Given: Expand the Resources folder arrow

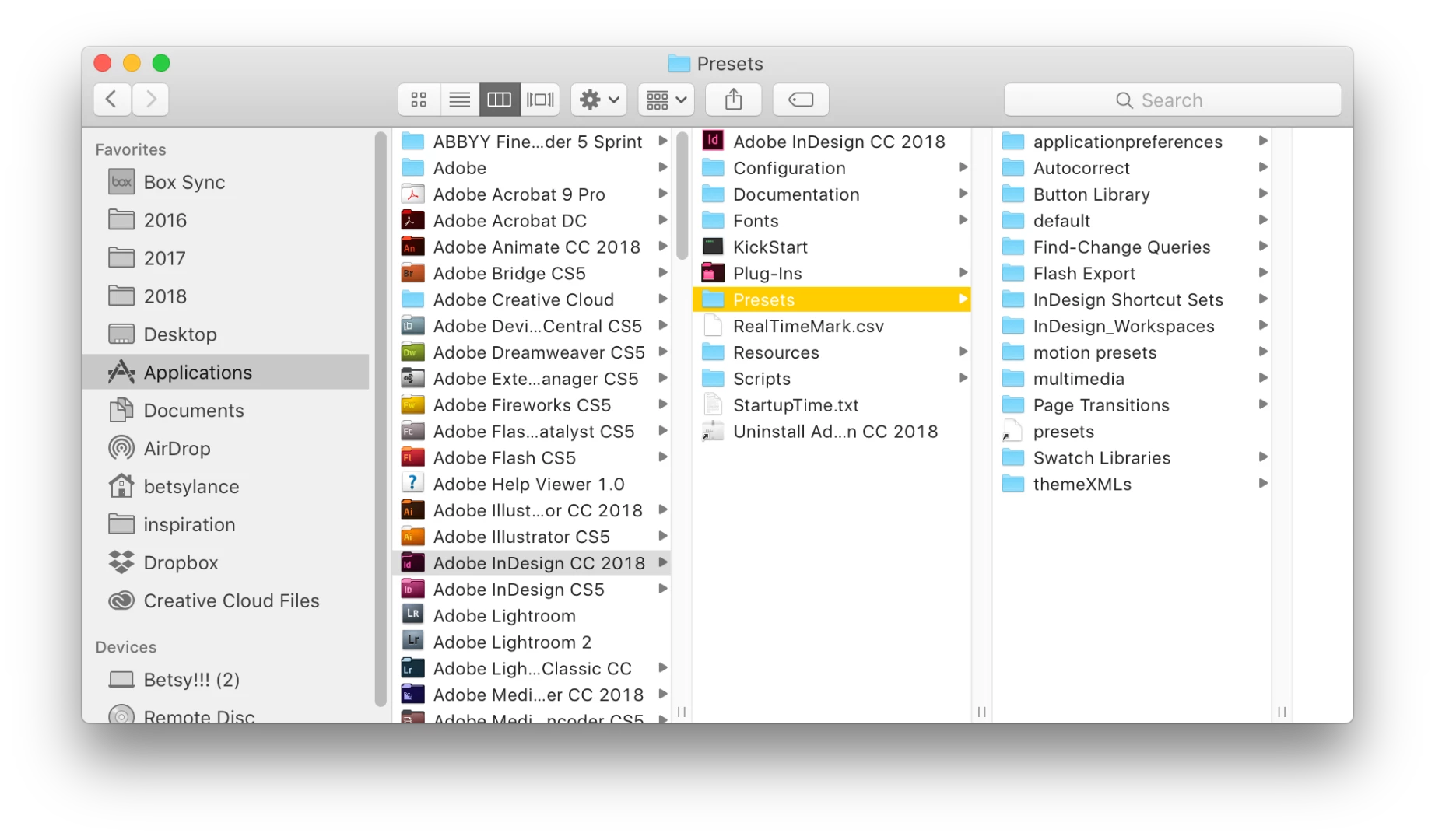Looking at the screenshot, I should point(963,352).
